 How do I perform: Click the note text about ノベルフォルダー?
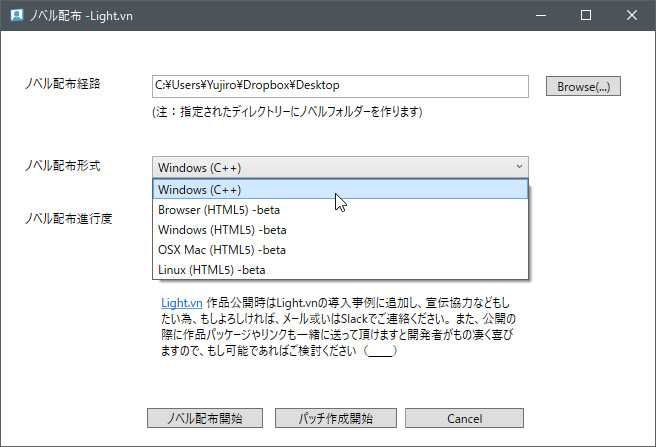(287, 112)
